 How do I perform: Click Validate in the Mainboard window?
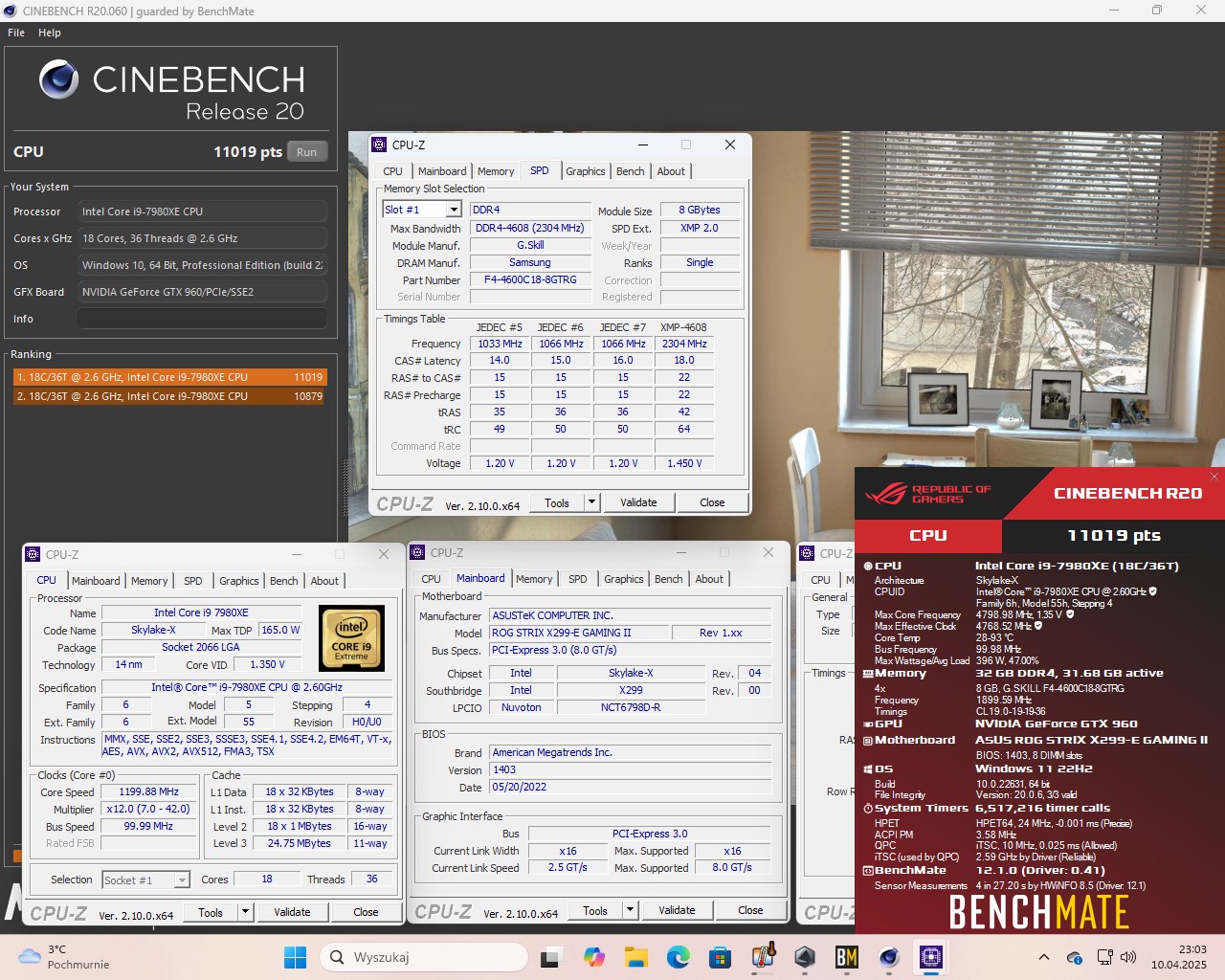pos(677,910)
